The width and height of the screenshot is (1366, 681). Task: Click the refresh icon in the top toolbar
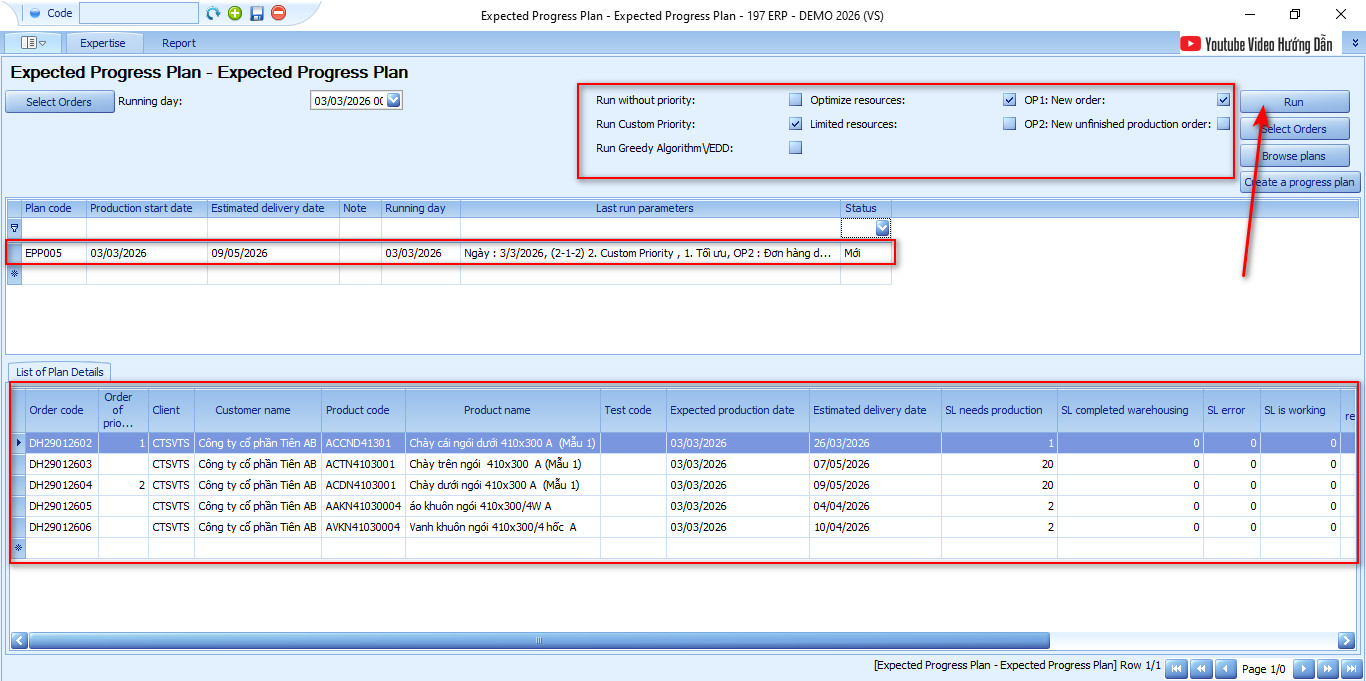[x=213, y=13]
